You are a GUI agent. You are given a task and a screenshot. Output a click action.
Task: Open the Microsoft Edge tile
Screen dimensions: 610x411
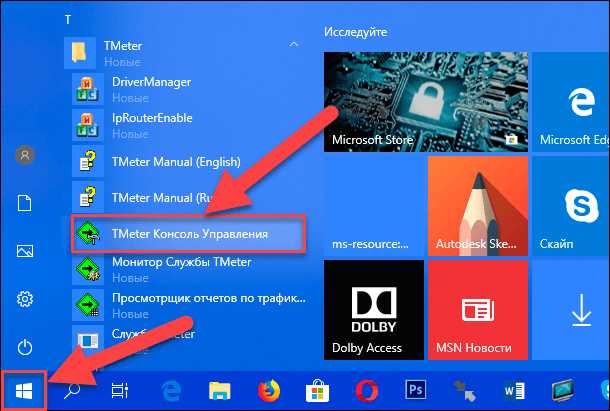pyautogui.click(x=571, y=102)
